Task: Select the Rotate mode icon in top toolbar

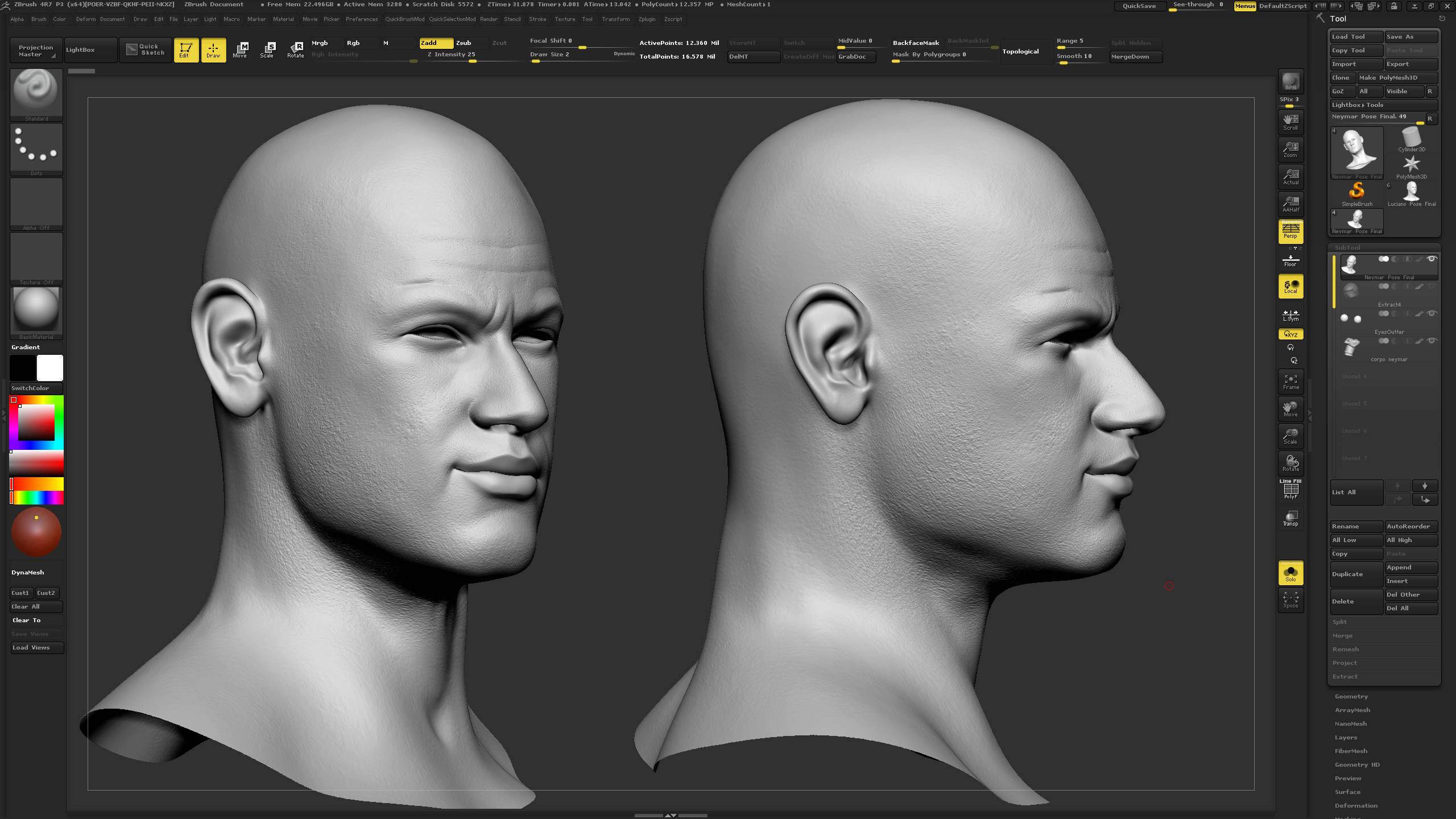Action: pyautogui.click(x=295, y=50)
